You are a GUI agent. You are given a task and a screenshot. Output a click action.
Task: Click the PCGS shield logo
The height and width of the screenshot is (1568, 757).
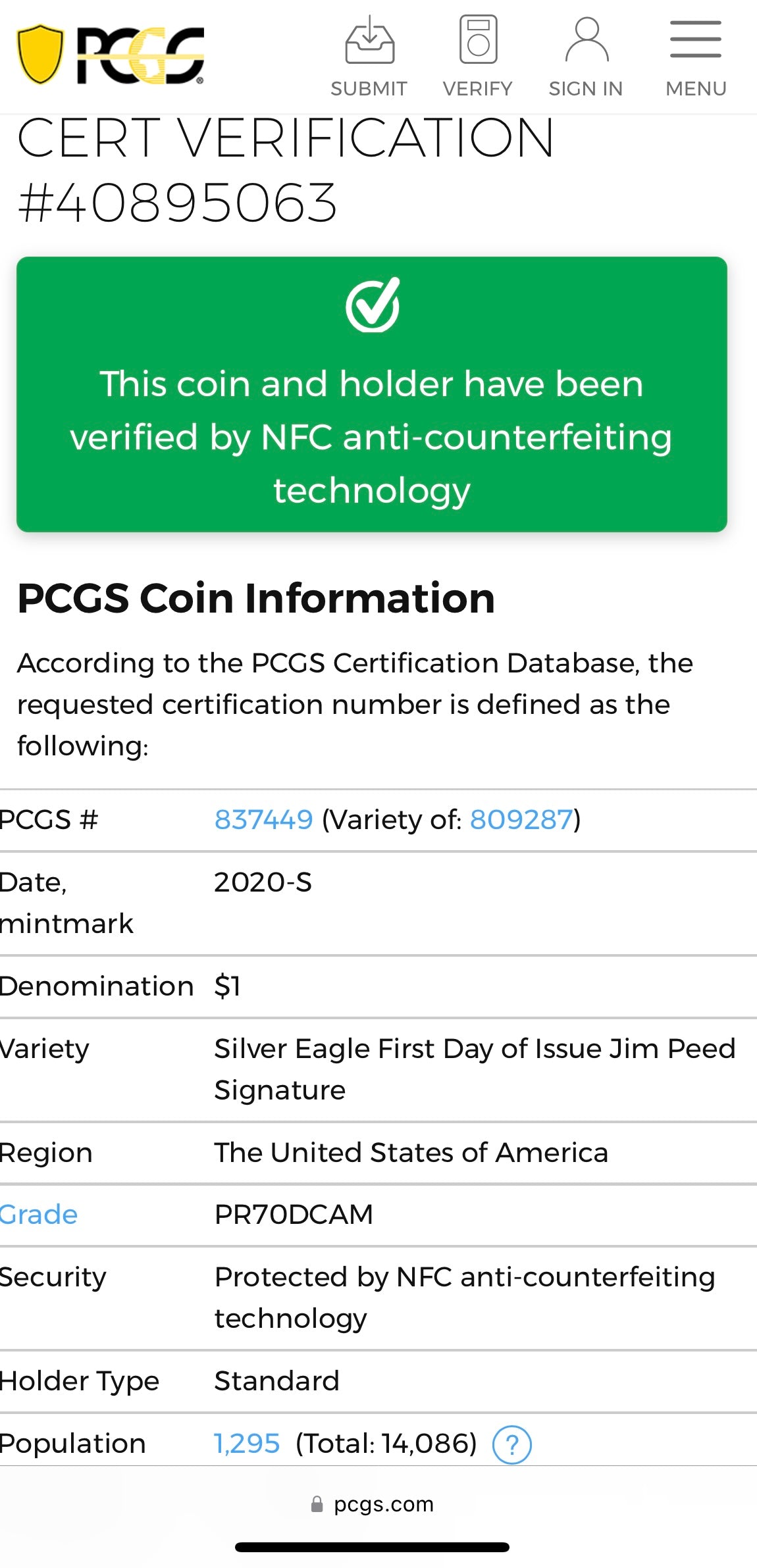(x=39, y=53)
